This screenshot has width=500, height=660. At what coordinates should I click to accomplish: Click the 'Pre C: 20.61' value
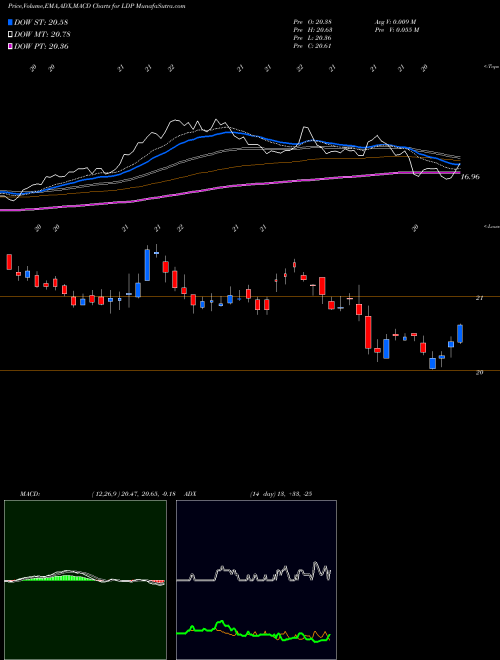[x=312, y=46]
